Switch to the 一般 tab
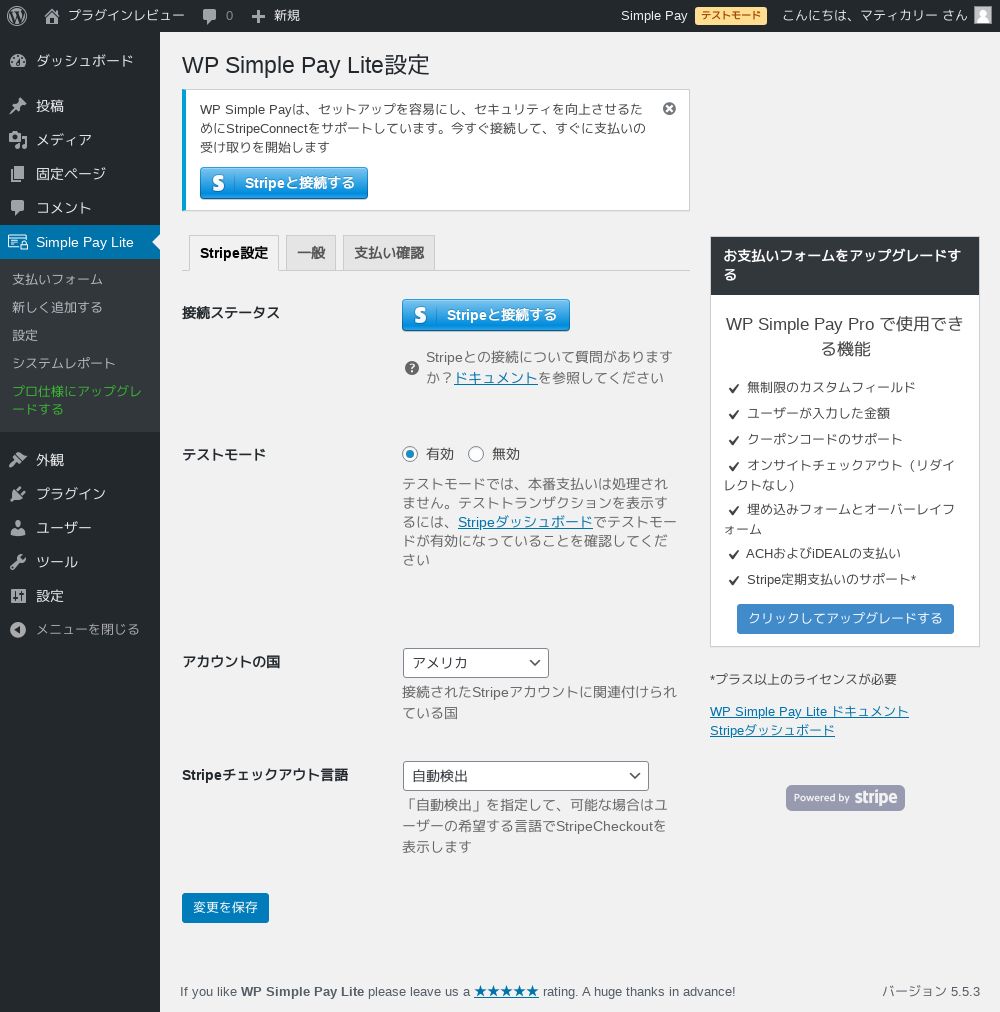Screen dimensions: 1000x1012 tap(311, 253)
